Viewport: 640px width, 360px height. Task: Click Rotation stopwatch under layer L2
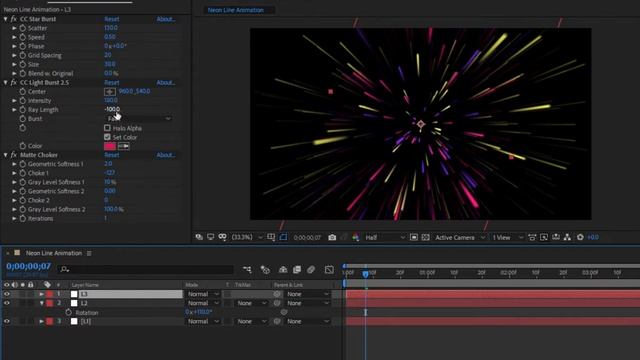coord(68,312)
